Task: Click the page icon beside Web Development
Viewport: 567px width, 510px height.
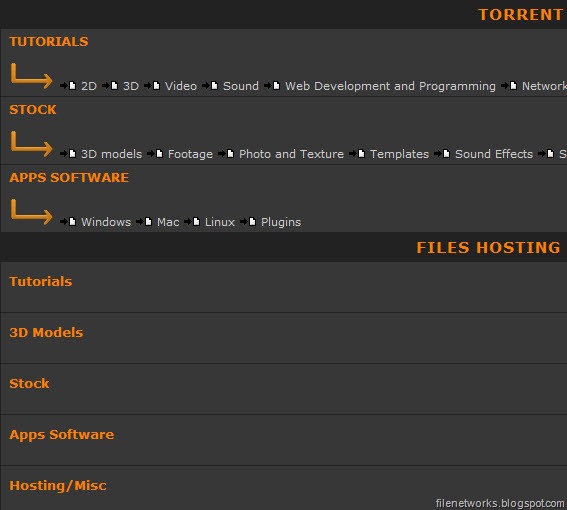Action: (x=276, y=86)
